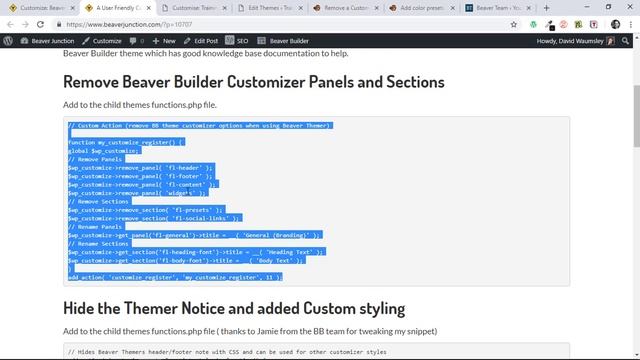The image size is (640, 360).
Task: Open the Customize link in admin bar
Action: point(102,41)
